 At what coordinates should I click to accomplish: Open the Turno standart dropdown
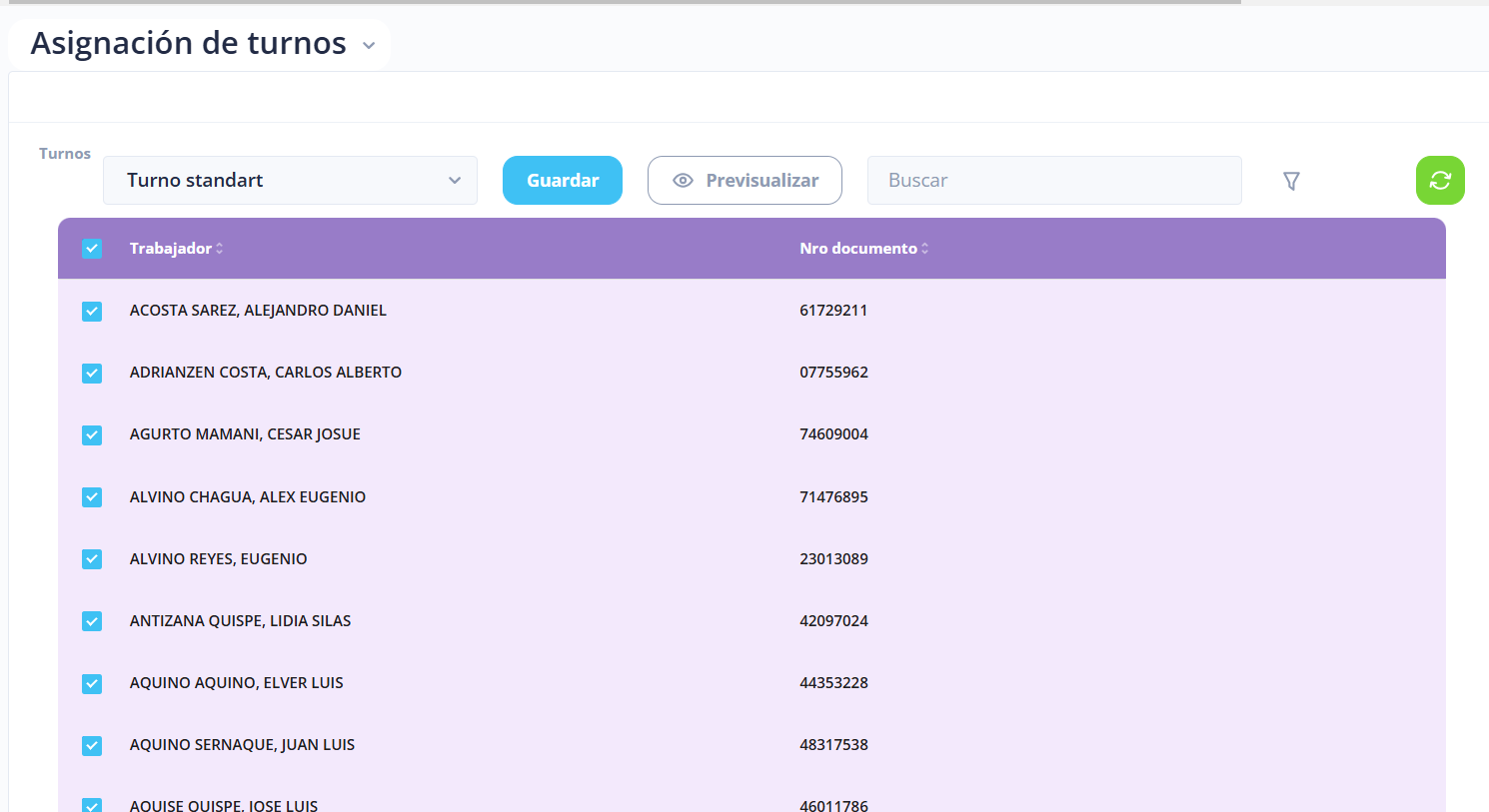pos(290,181)
